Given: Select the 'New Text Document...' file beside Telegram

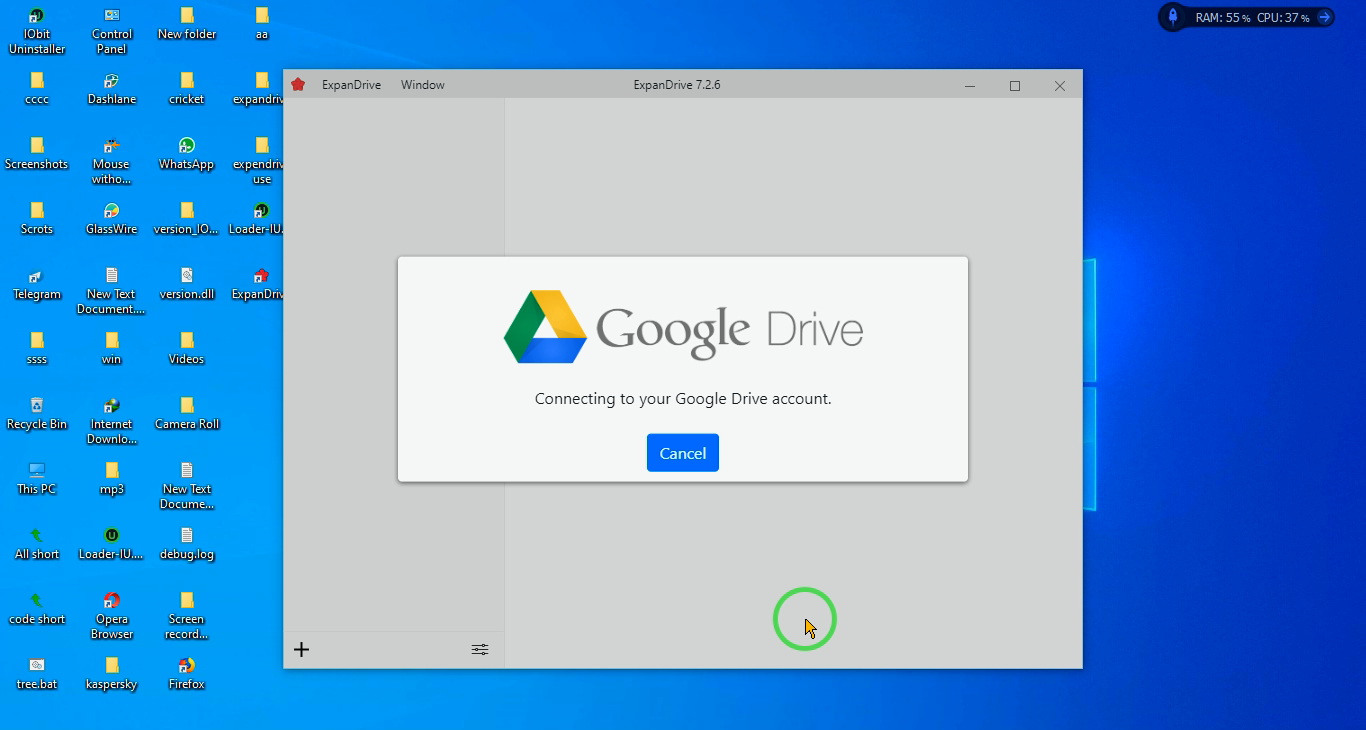Looking at the screenshot, I should pos(112,291).
